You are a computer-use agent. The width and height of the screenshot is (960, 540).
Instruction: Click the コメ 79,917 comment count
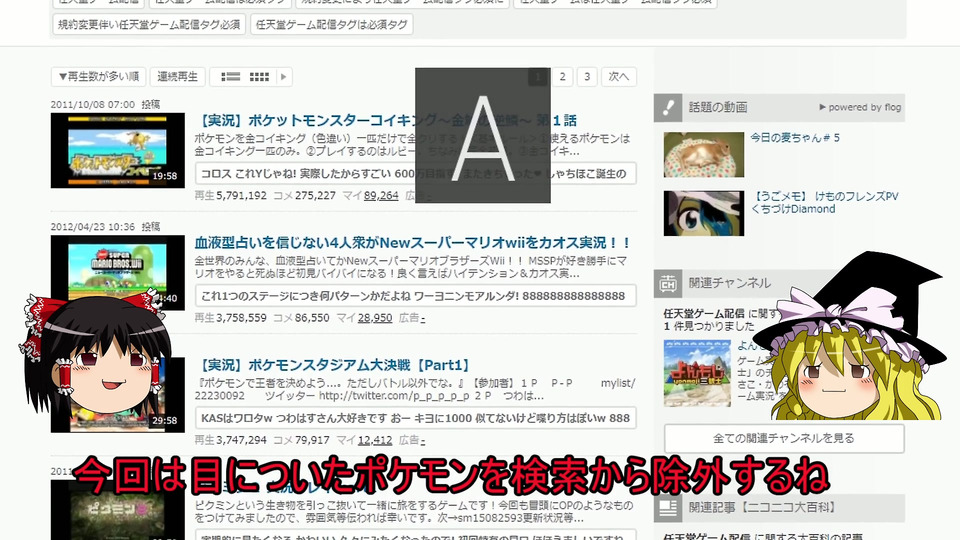click(301, 440)
